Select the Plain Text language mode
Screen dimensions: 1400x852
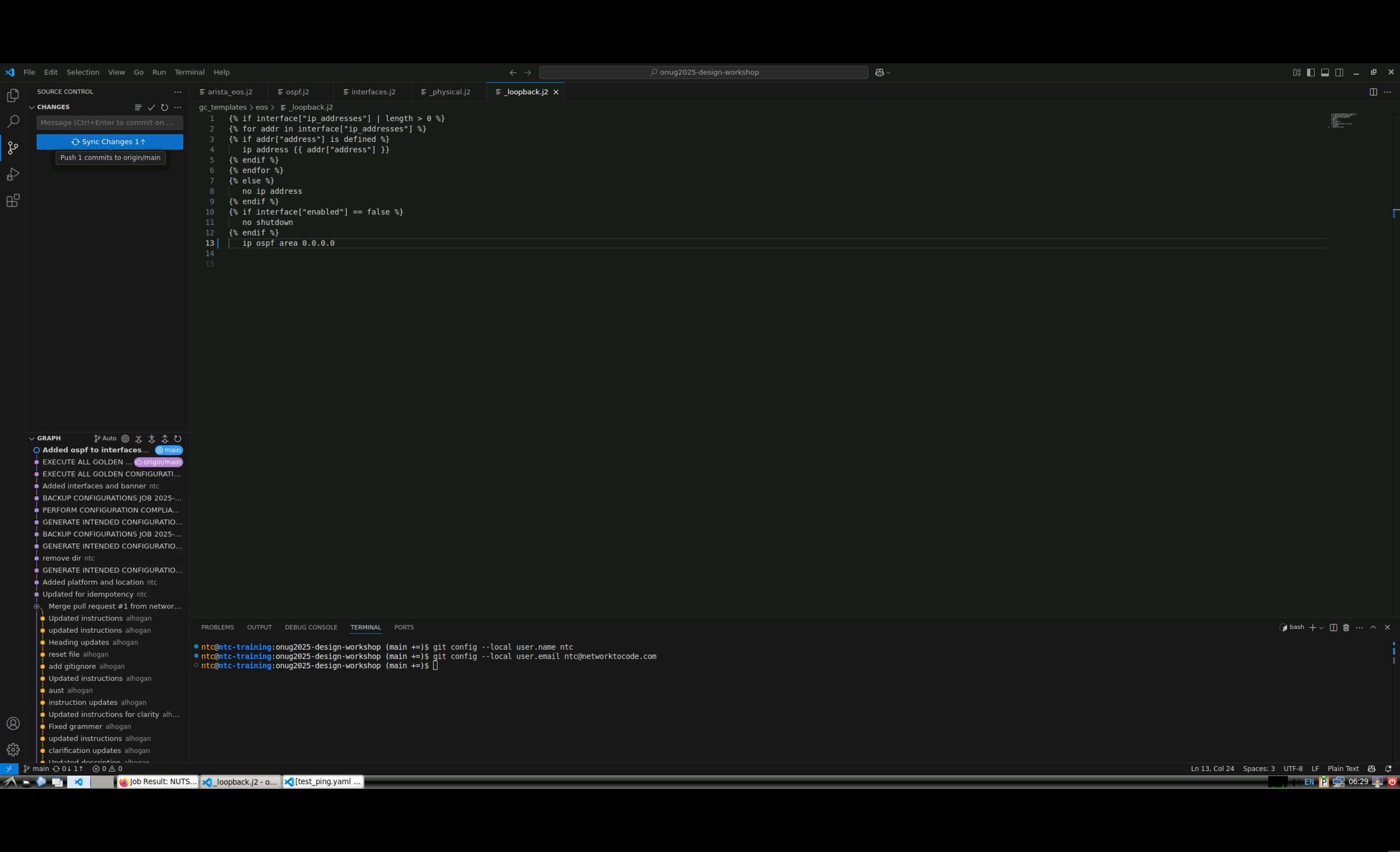coord(1343,769)
